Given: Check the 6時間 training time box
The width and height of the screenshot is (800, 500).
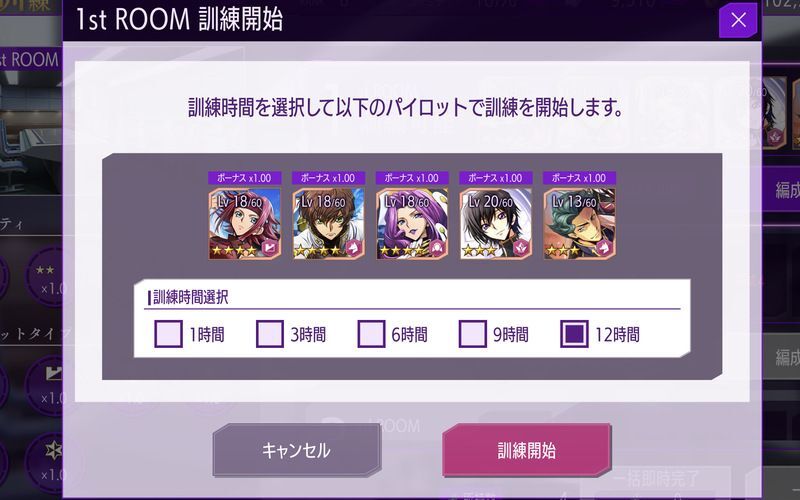Looking at the screenshot, I should pos(371,334).
